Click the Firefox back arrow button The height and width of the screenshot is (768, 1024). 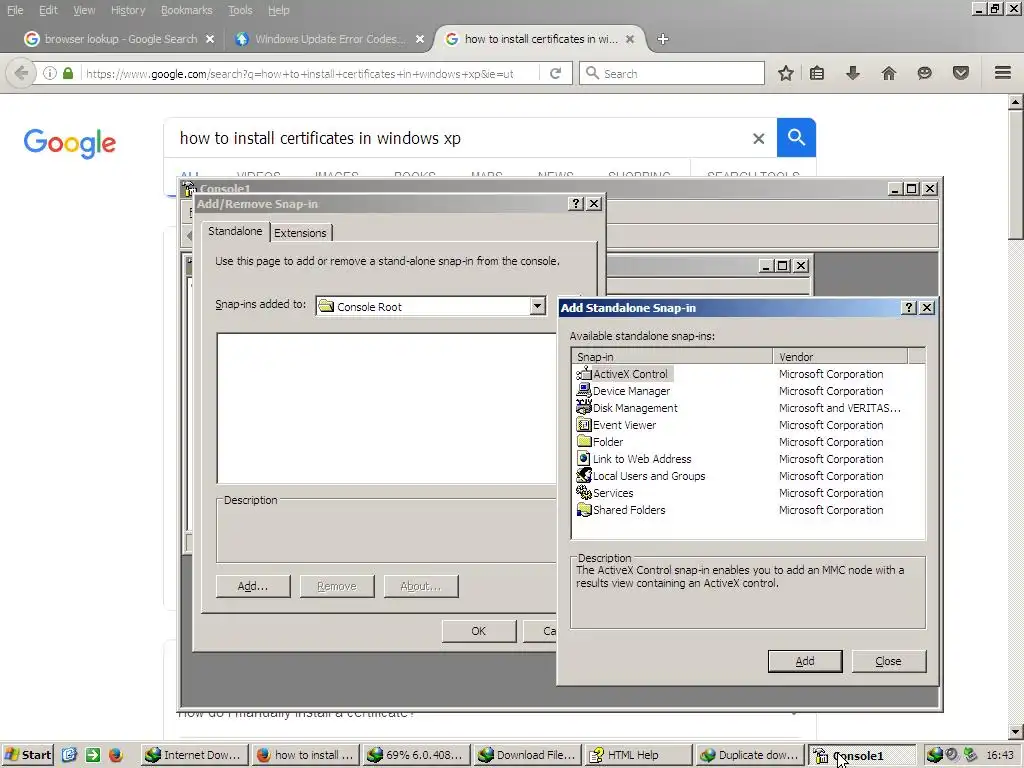pos(21,73)
